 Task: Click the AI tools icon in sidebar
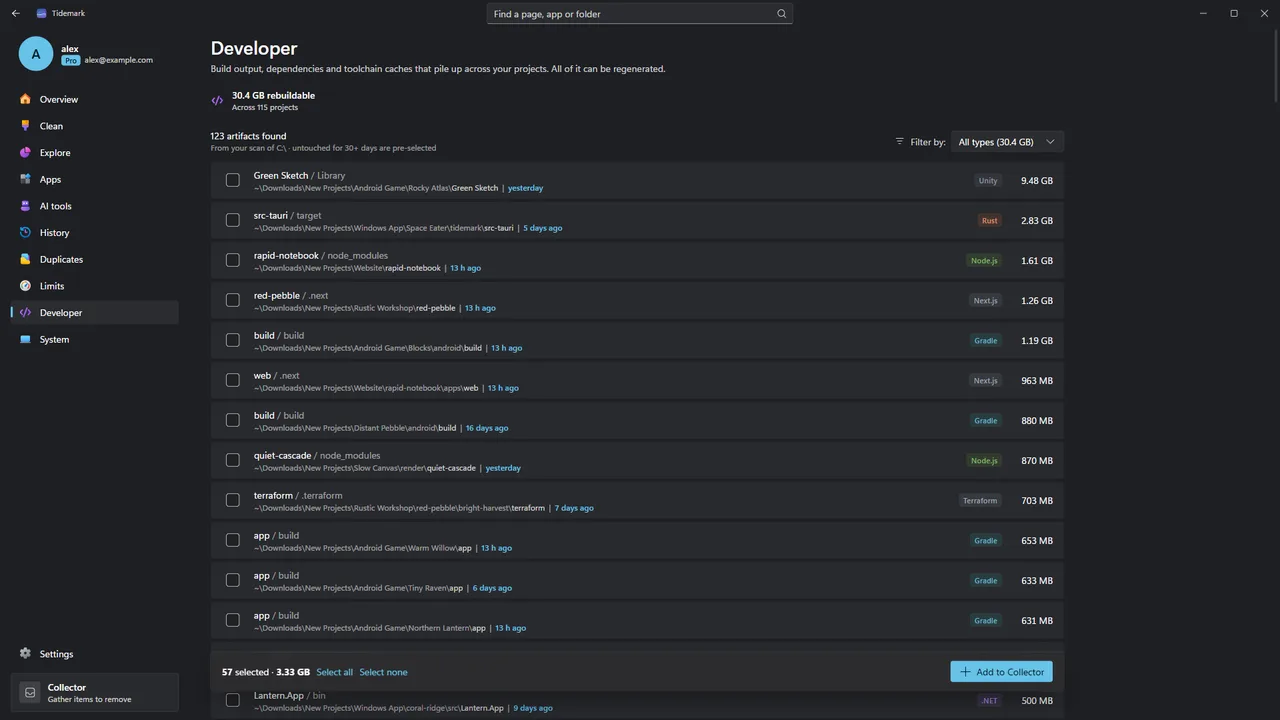click(25, 206)
